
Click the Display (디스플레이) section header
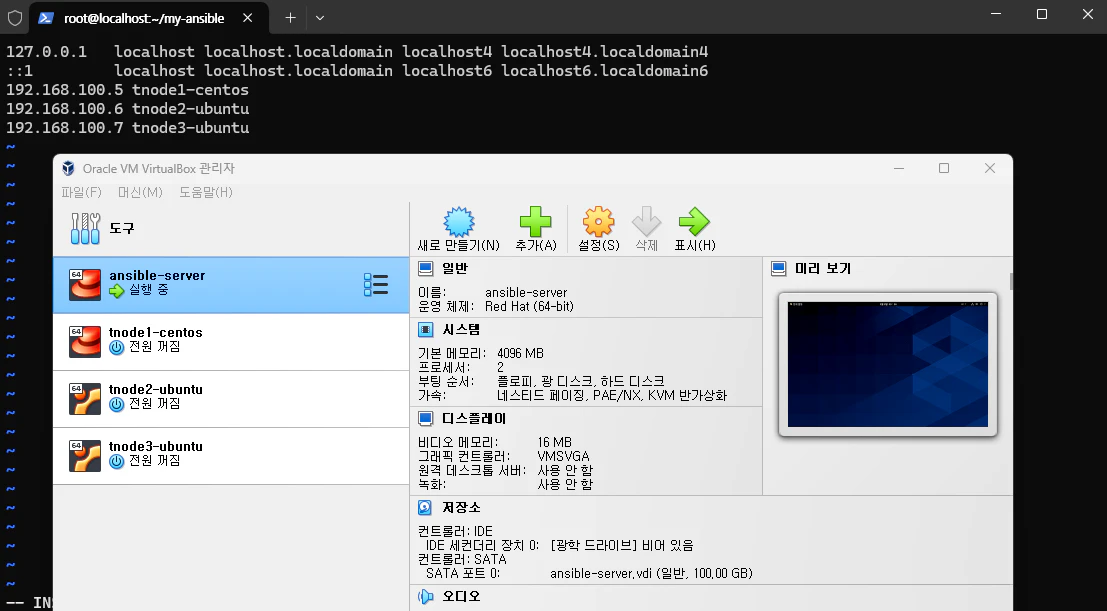pos(474,418)
